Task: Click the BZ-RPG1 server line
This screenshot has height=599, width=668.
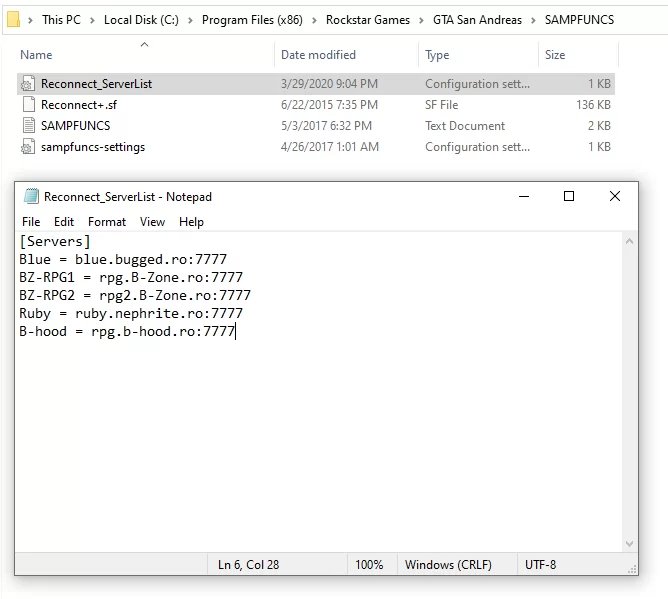Action: (x=131, y=277)
